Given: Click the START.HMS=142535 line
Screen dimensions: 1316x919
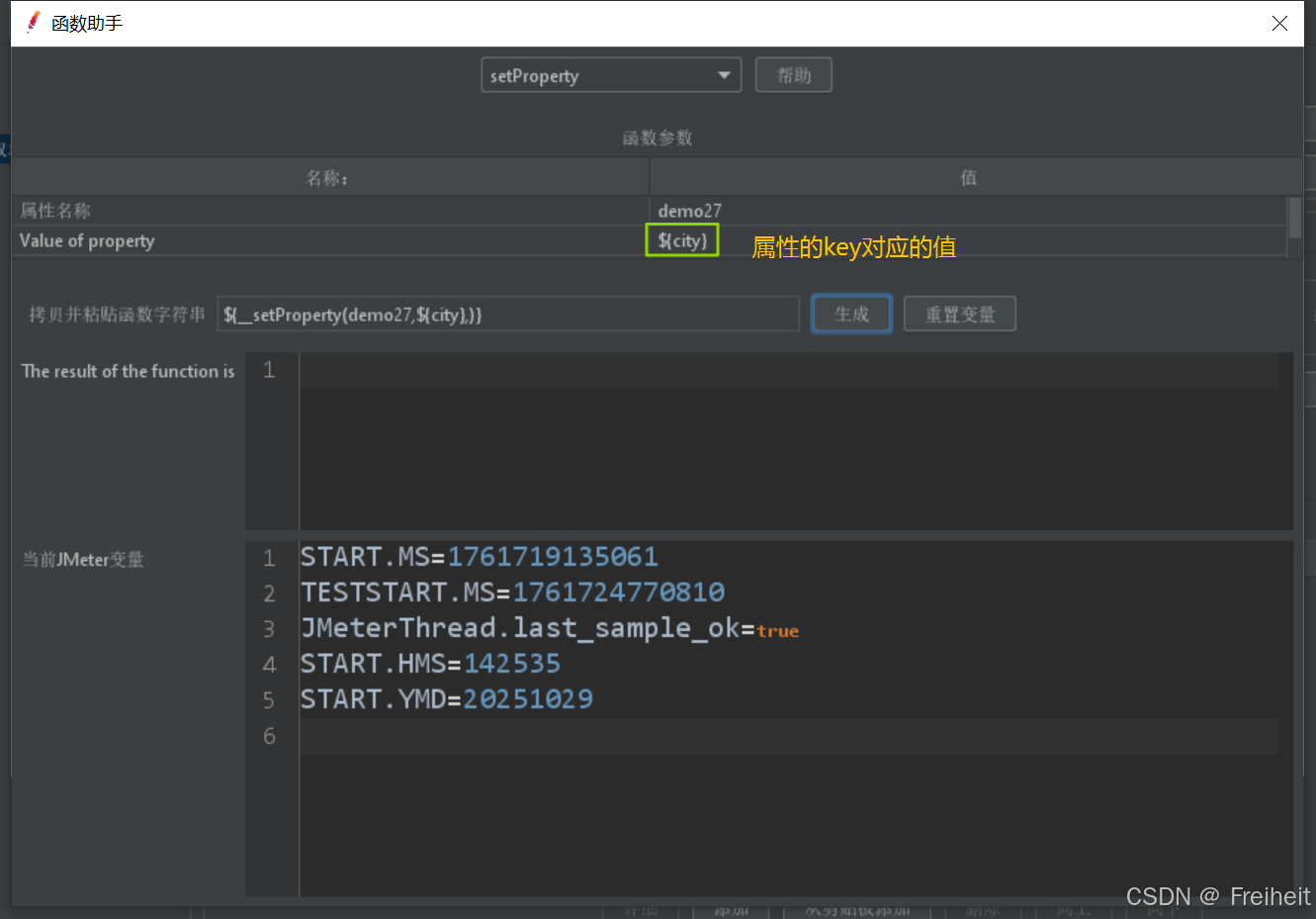Looking at the screenshot, I should (x=430, y=664).
